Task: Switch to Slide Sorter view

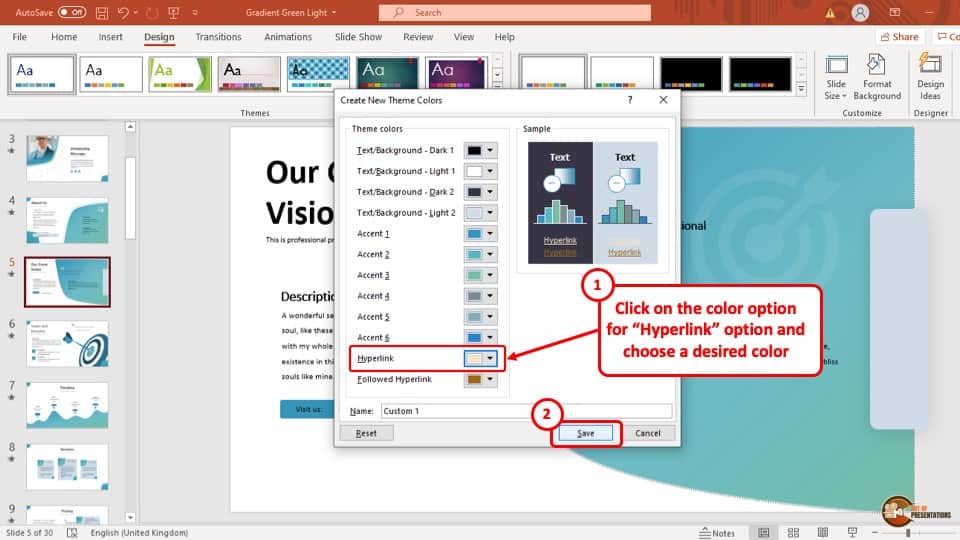Action: click(x=793, y=533)
